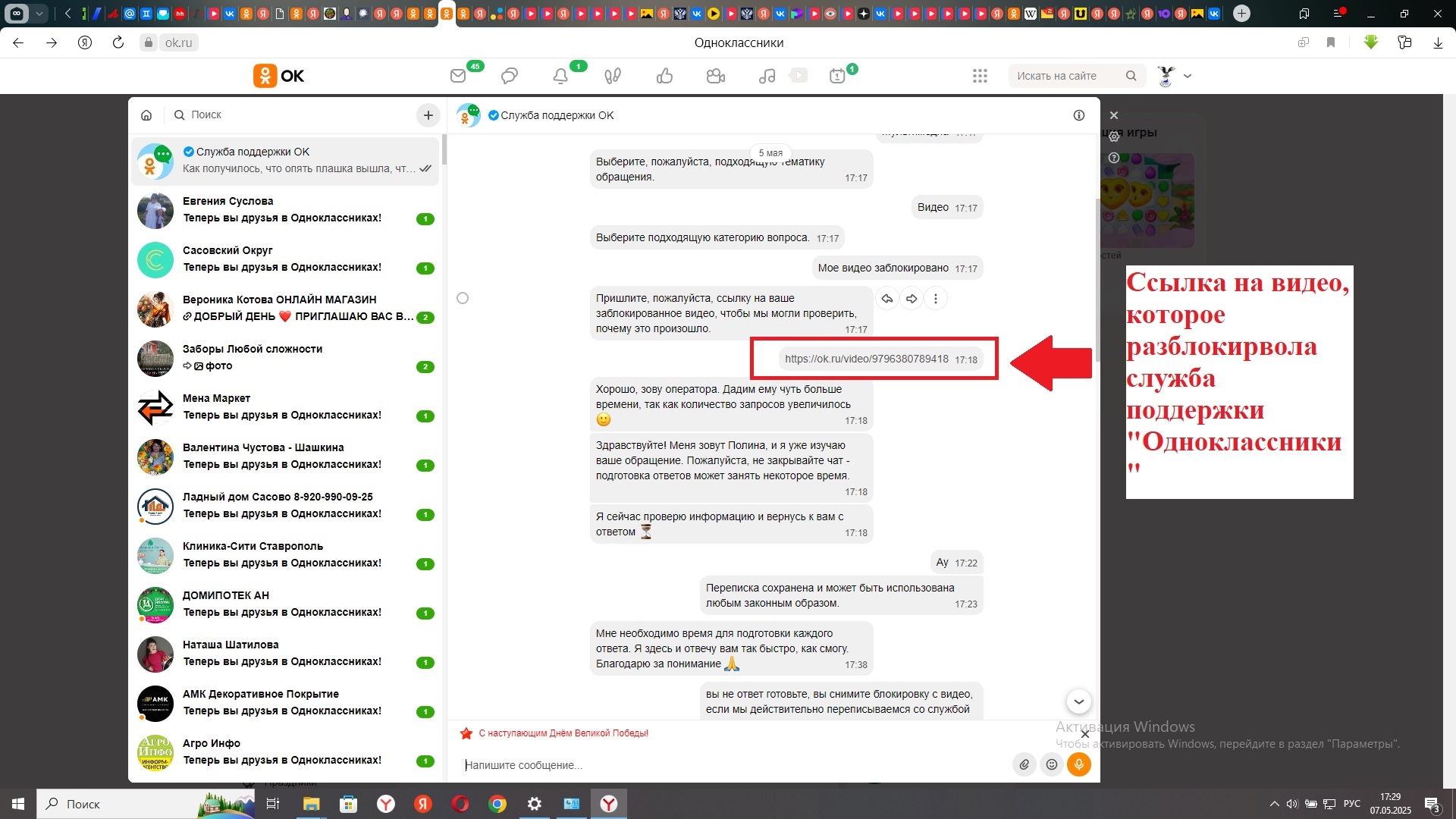The image size is (1456, 819).
Task: Dismiss the Victory Day greeting banner
Action: click(x=1085, y=734)
